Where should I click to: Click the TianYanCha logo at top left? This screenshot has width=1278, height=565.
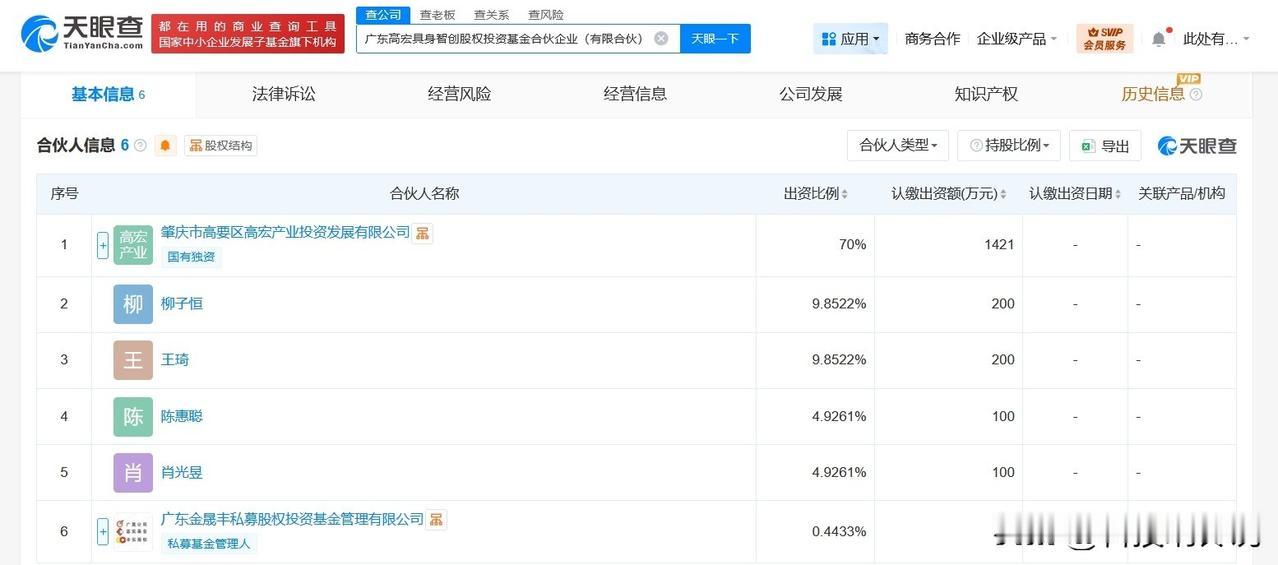(x=82, y=34)
